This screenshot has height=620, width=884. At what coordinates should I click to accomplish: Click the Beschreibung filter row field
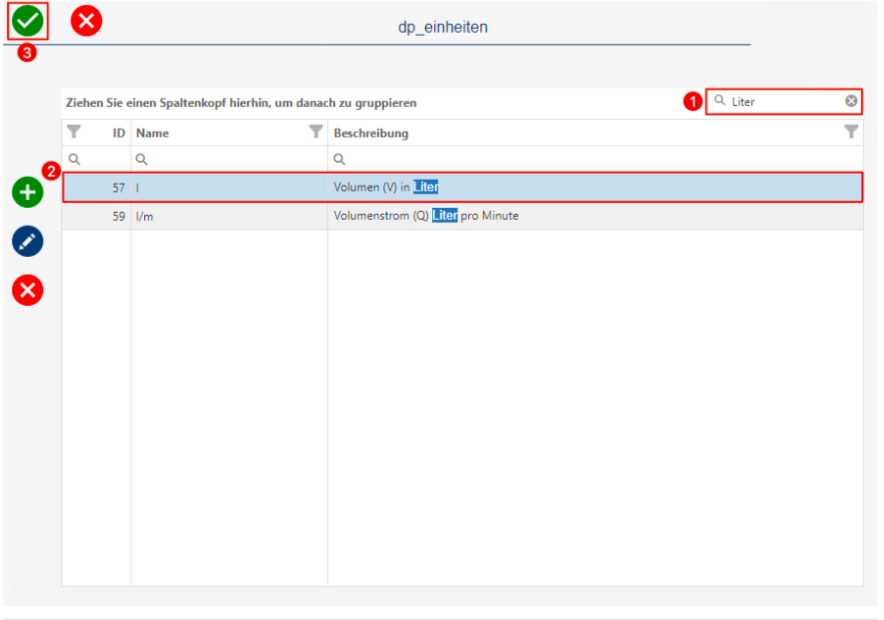click(x=595, y=160)
